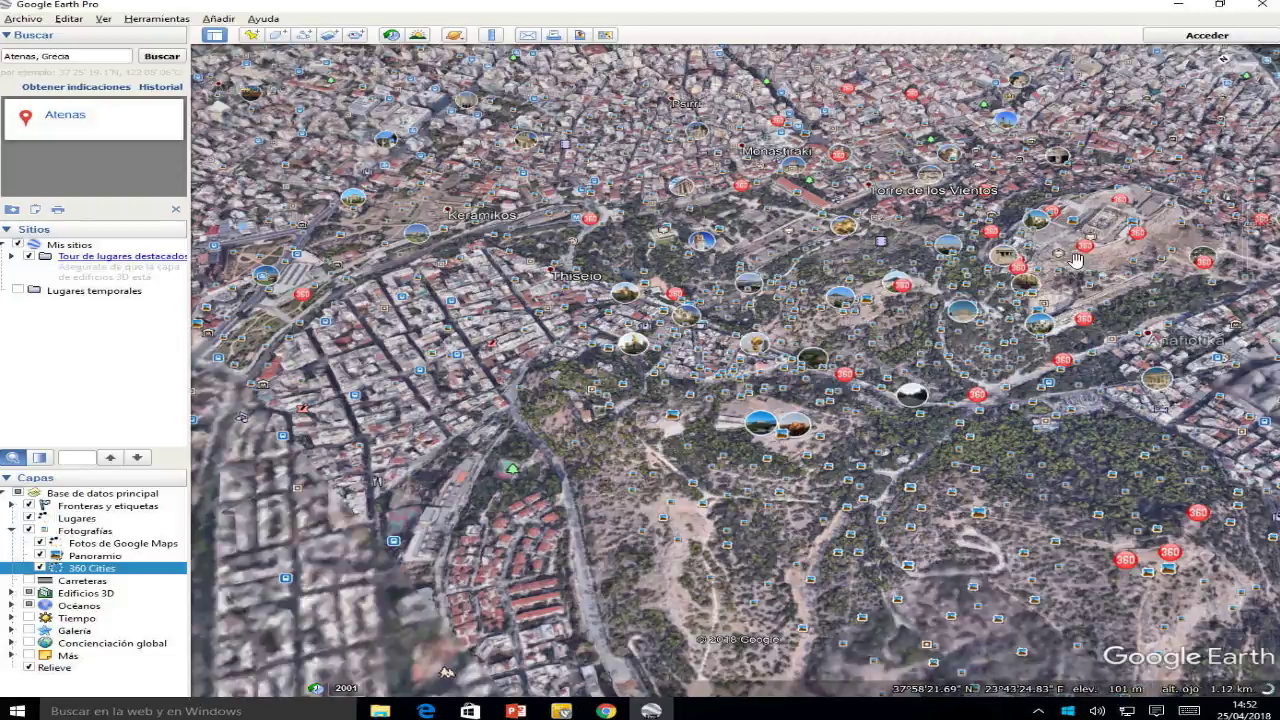Screen dimensions: 1280x720
Task: Close the search results with the X
Action: point(176,209)
